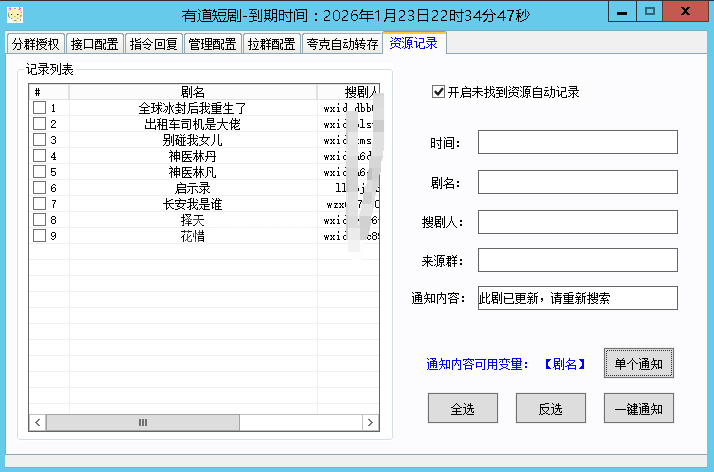Click the 反选 button
This screenshot has width=714, height=472.
pos(551,408)
